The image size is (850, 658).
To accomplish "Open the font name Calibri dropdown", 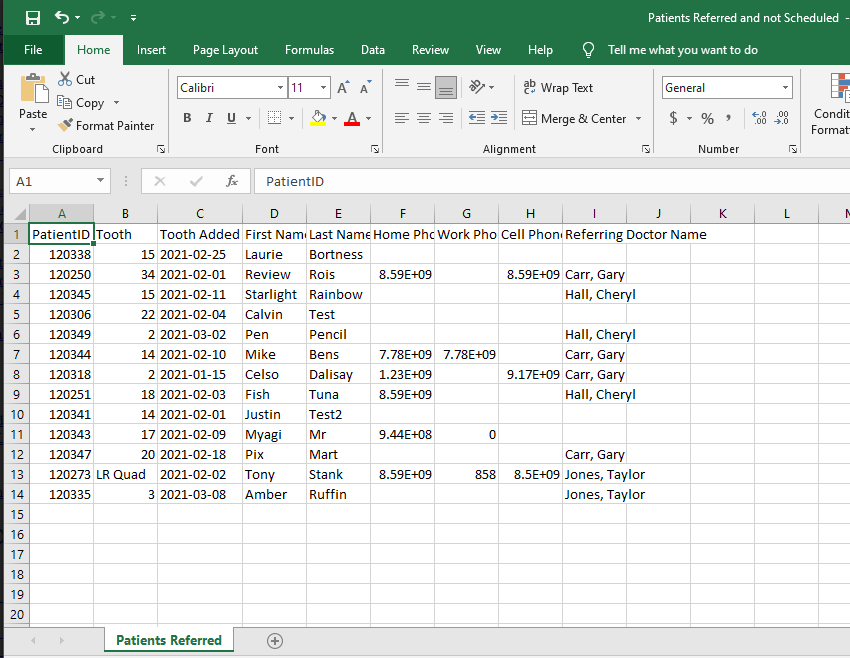I will coord(280,88).
